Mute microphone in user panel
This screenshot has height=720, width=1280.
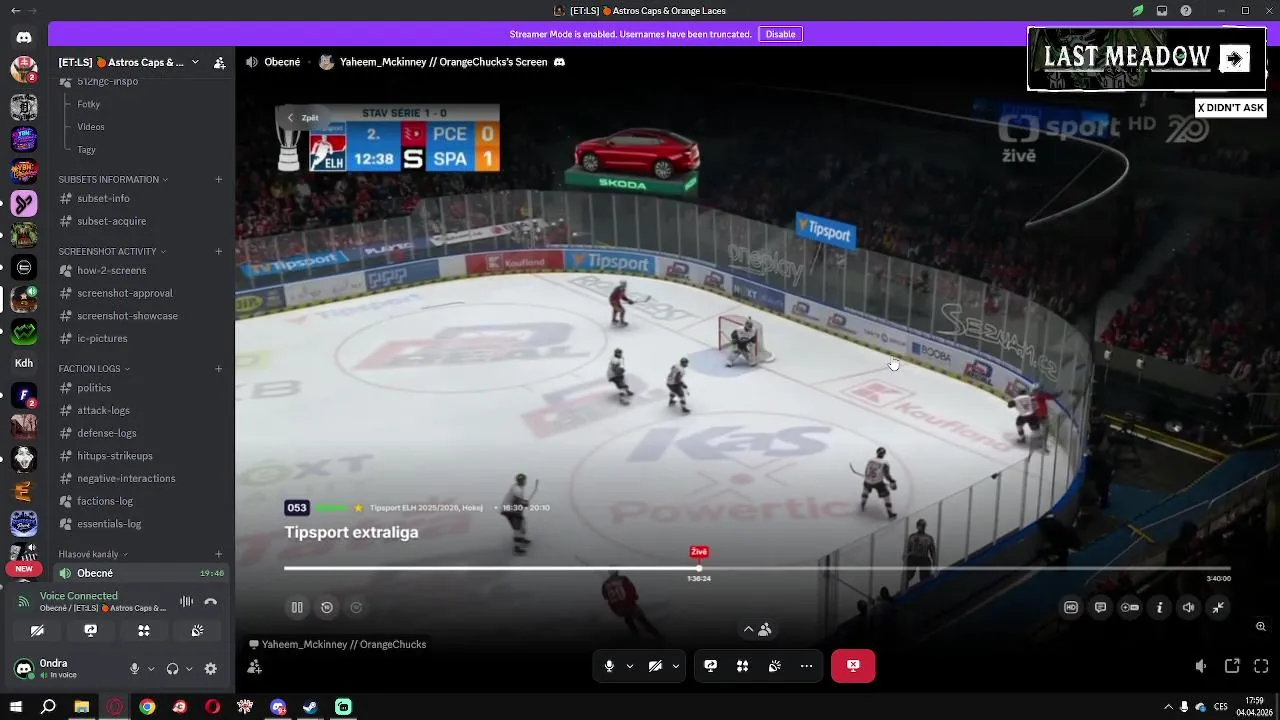click(x=134, y=669)
